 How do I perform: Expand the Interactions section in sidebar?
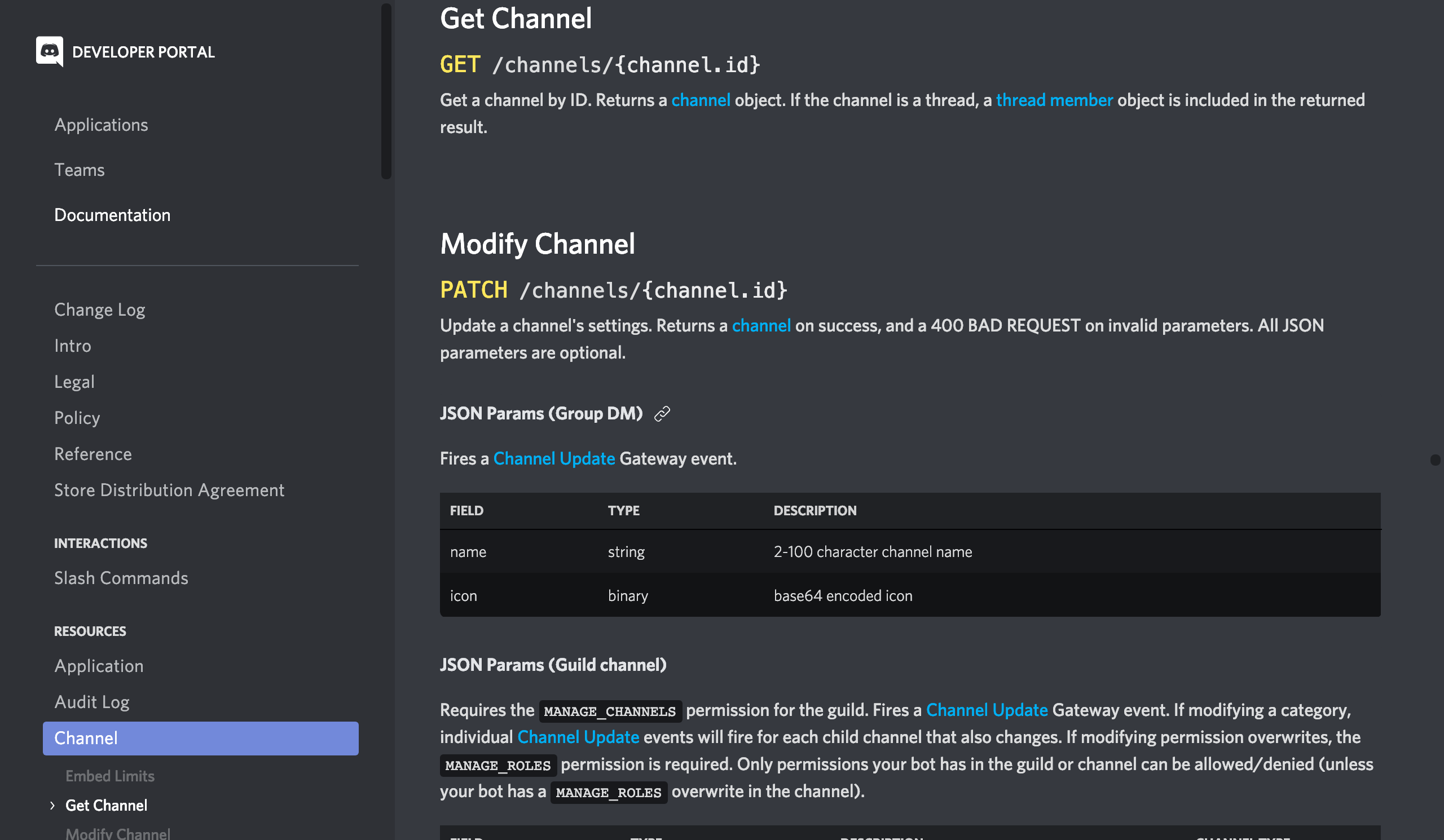(99, 542)
